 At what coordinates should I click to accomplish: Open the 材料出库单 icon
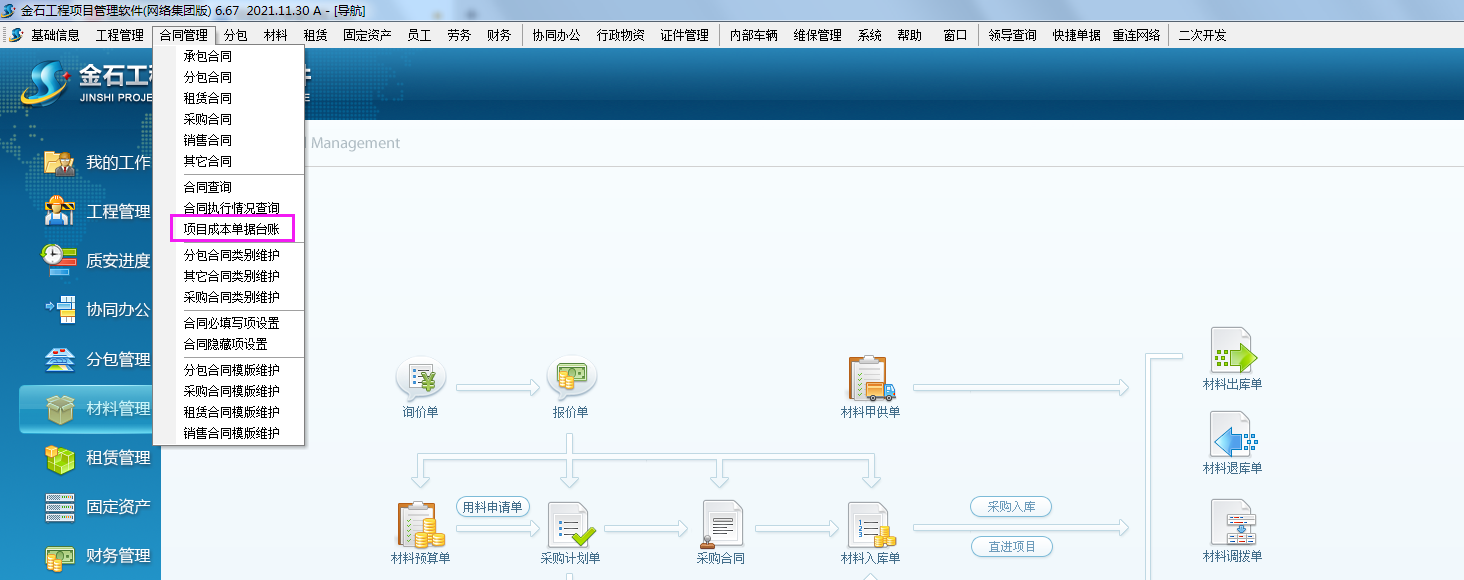tap(1232, 353)
